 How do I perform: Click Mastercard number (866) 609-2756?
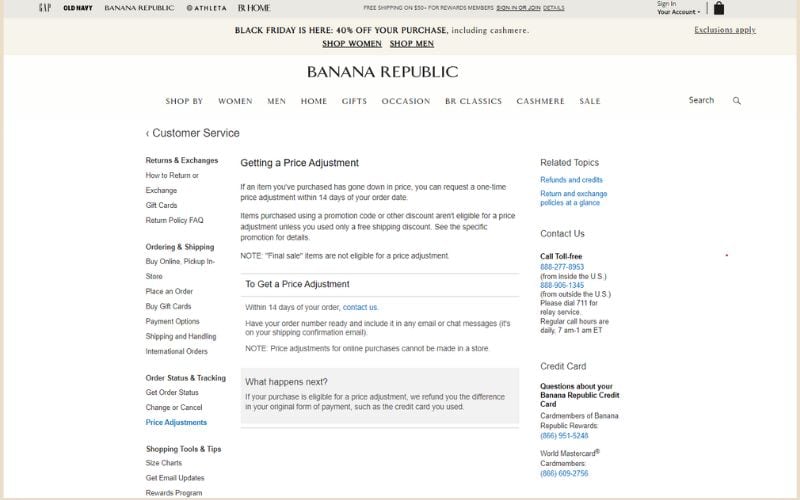click(x=564, y=473)
